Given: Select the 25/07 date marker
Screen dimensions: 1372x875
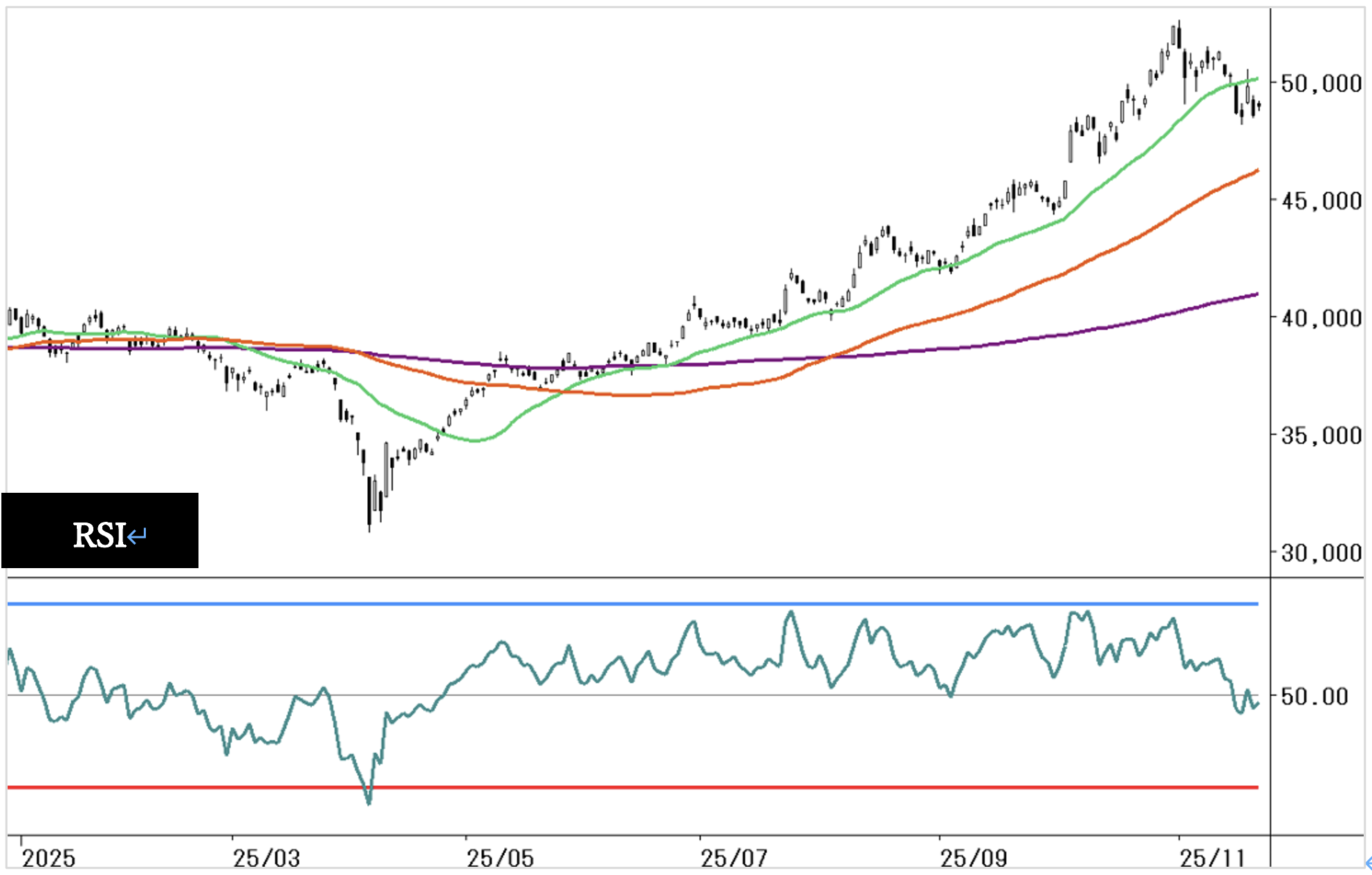Looking at the screenshot, I should click(734, 858).
